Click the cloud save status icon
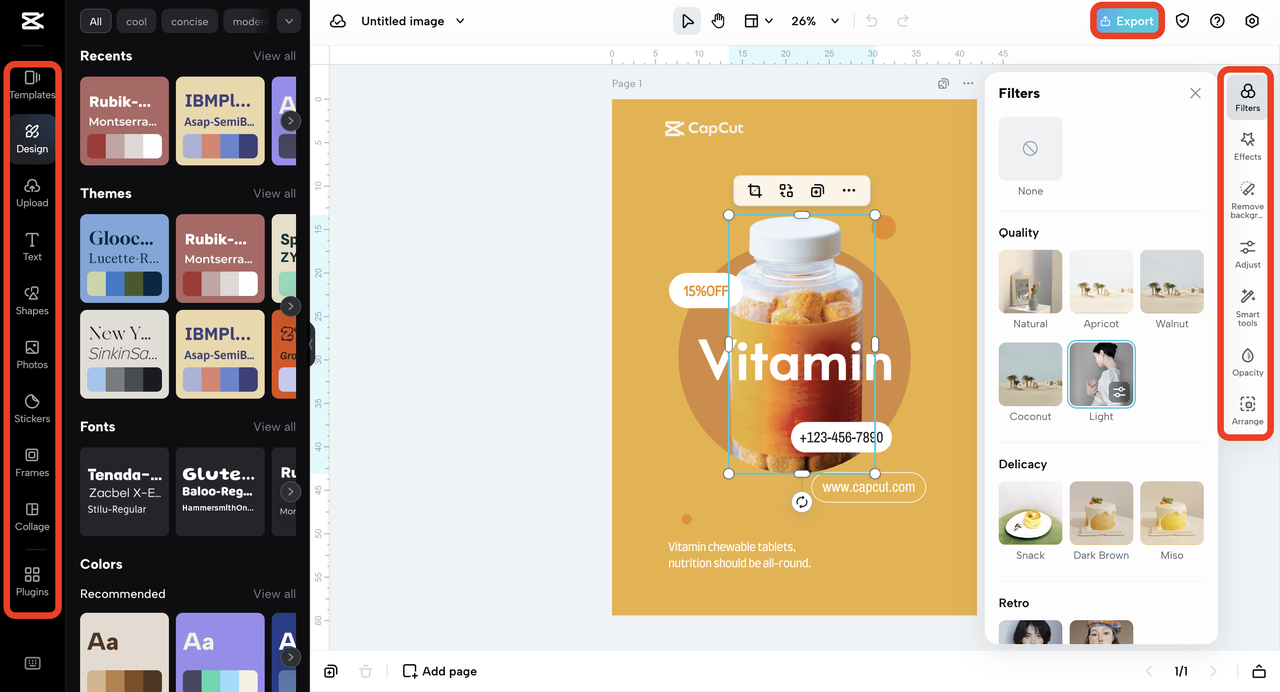 (338, 21)
